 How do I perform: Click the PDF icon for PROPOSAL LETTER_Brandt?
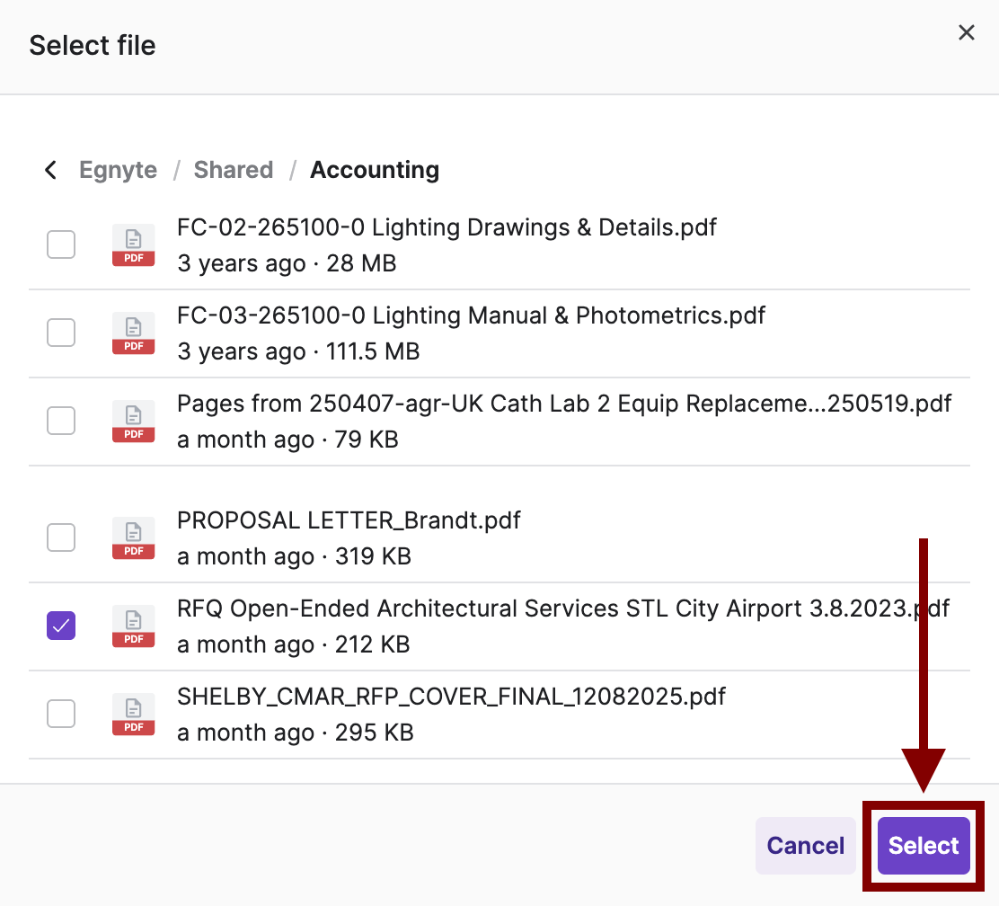pyautogui.click(x=133, y=538)
